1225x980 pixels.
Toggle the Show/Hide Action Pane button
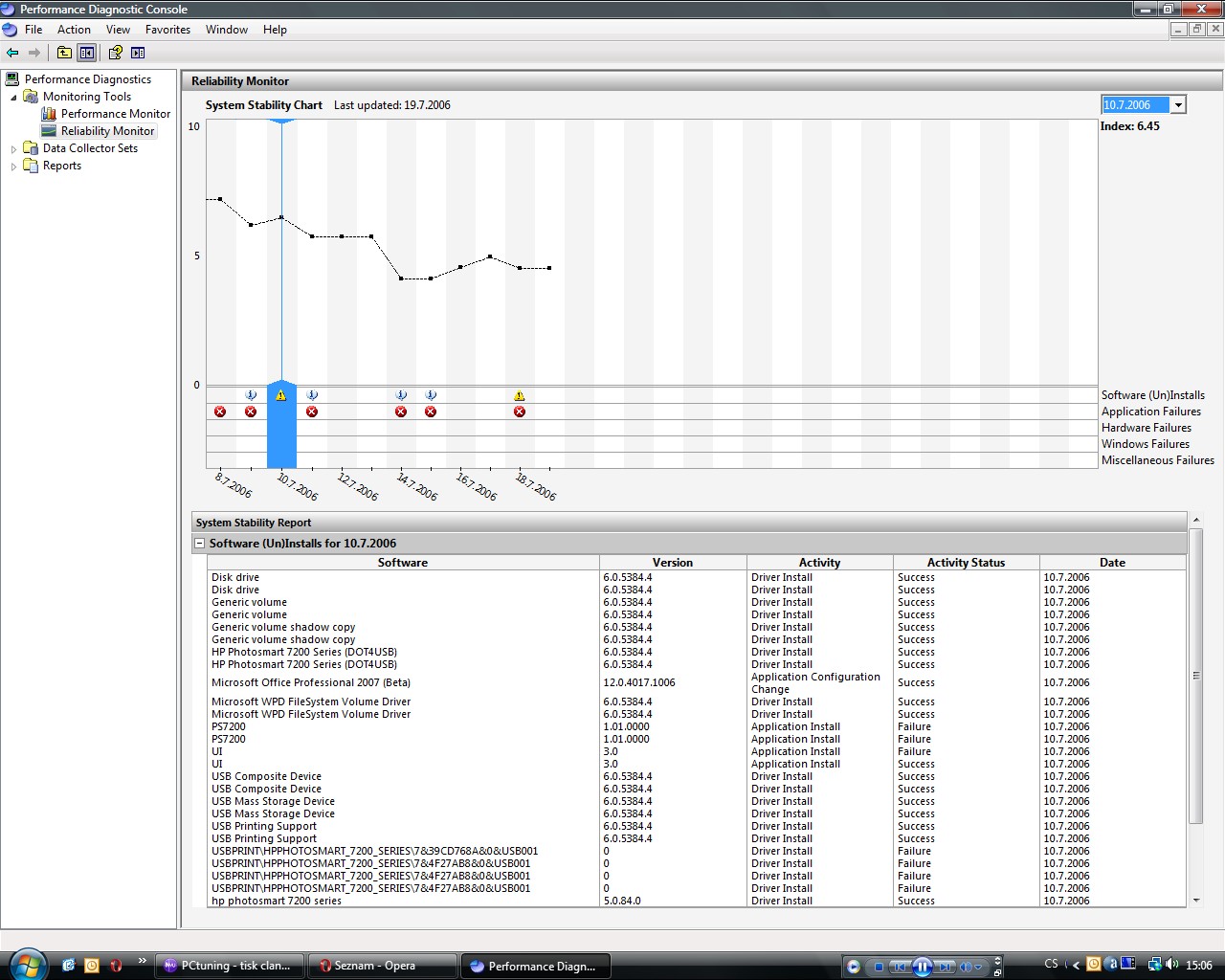click(138, 53)
